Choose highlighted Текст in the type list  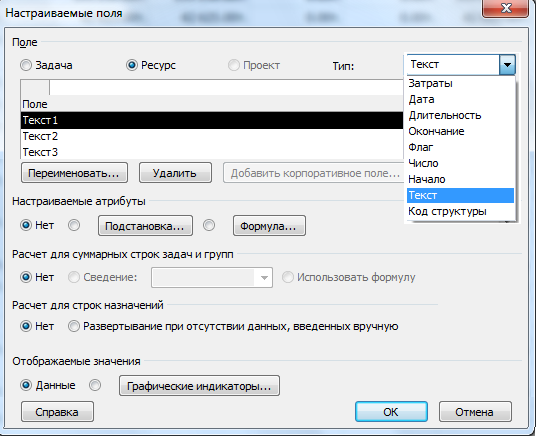pos(460,195)
